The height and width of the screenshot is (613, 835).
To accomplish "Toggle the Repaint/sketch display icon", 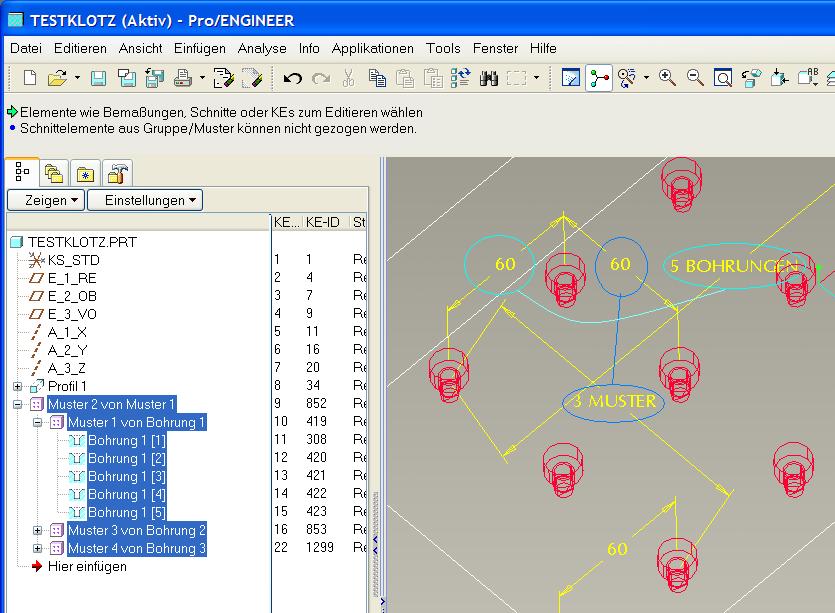I will click(571, 78).
